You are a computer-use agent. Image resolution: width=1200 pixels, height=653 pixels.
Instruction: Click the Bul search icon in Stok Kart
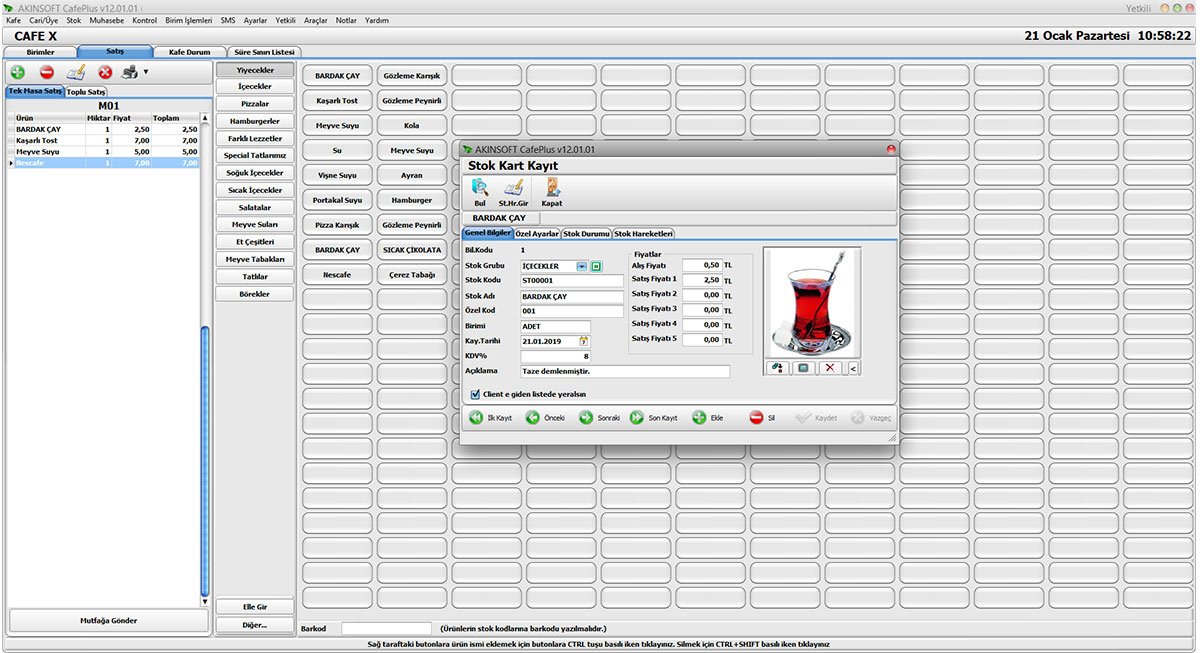(x=480, y=187)
